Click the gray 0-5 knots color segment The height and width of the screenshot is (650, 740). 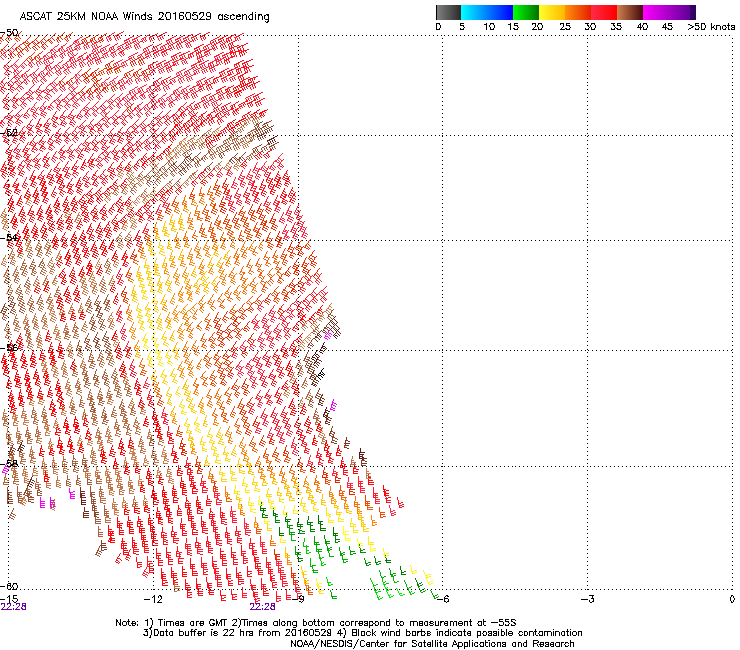(448, 12)
